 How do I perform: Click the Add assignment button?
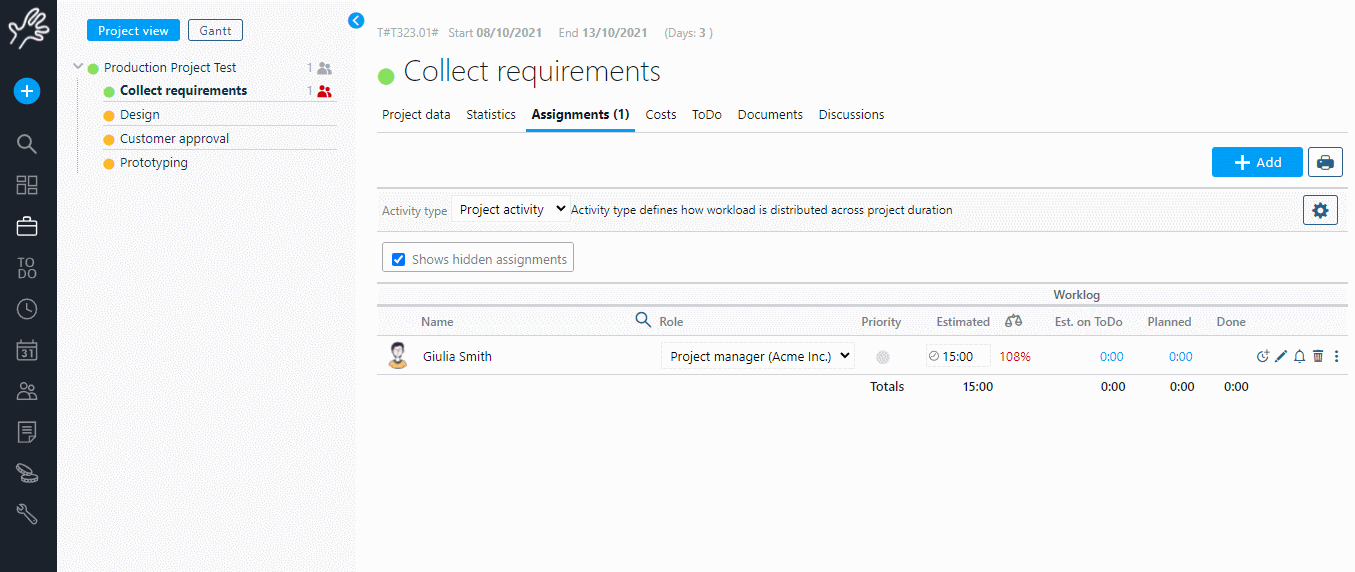[1257, 162]
